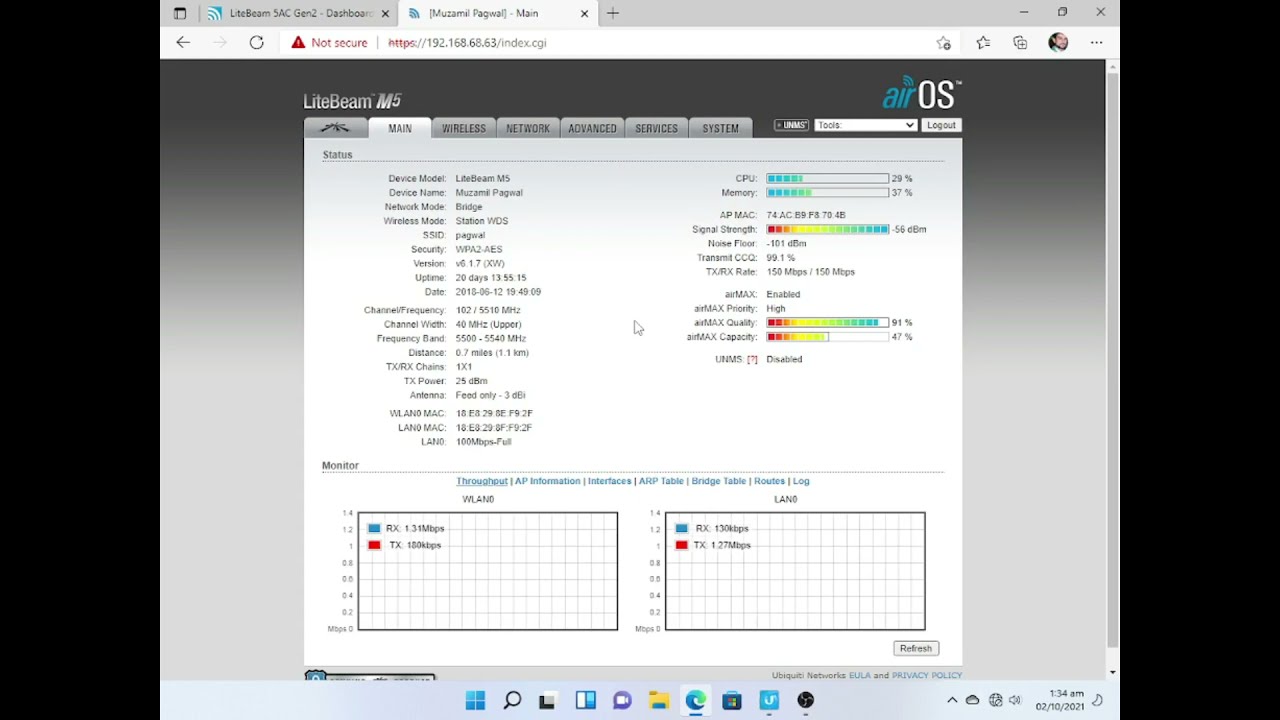Click the blue RX legend swatch in WLAN0 graph
Viewport: 1280px width, 720px height.
374,528
